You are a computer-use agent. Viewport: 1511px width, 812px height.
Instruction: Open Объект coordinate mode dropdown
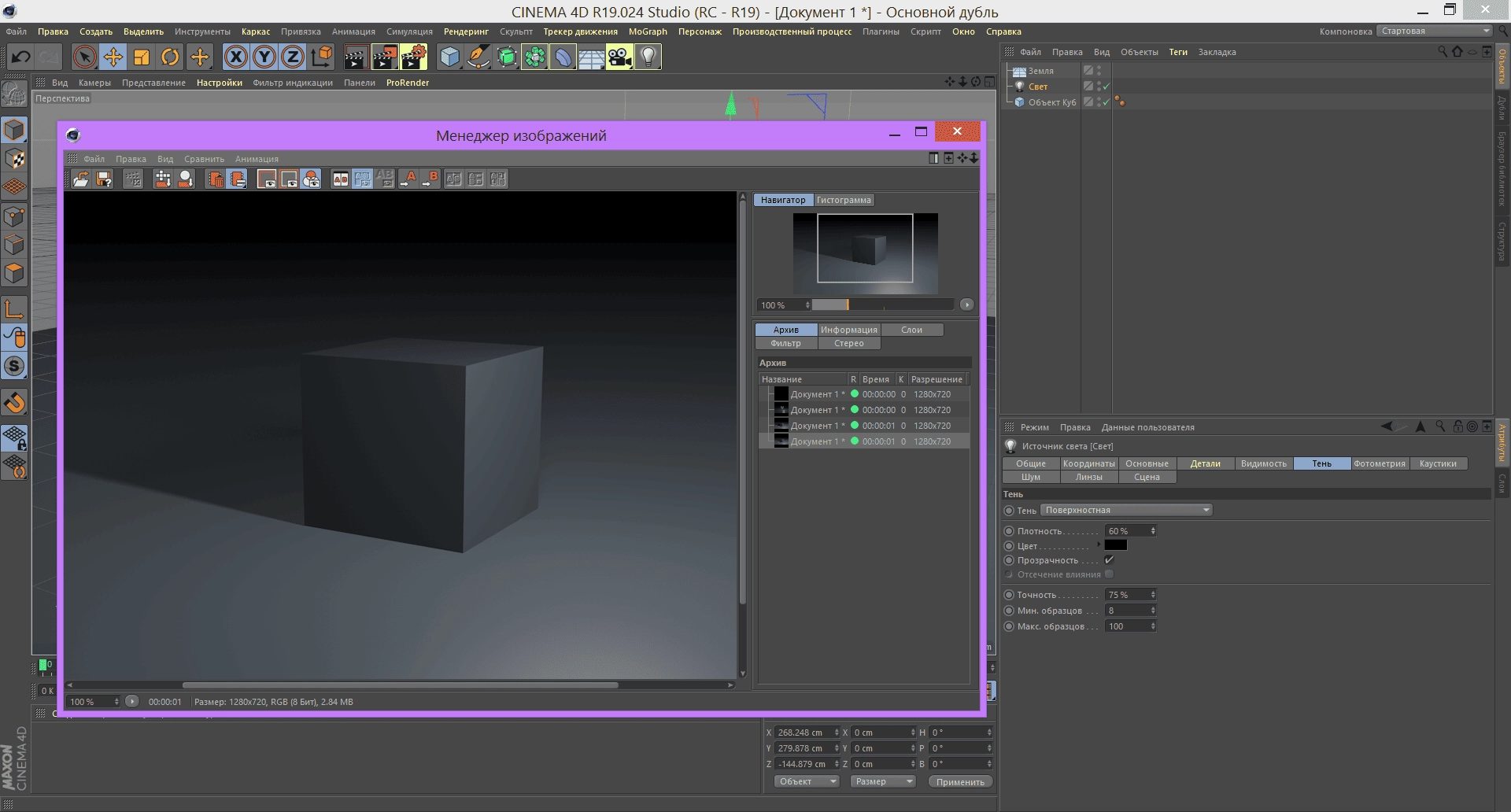point(807,781)
